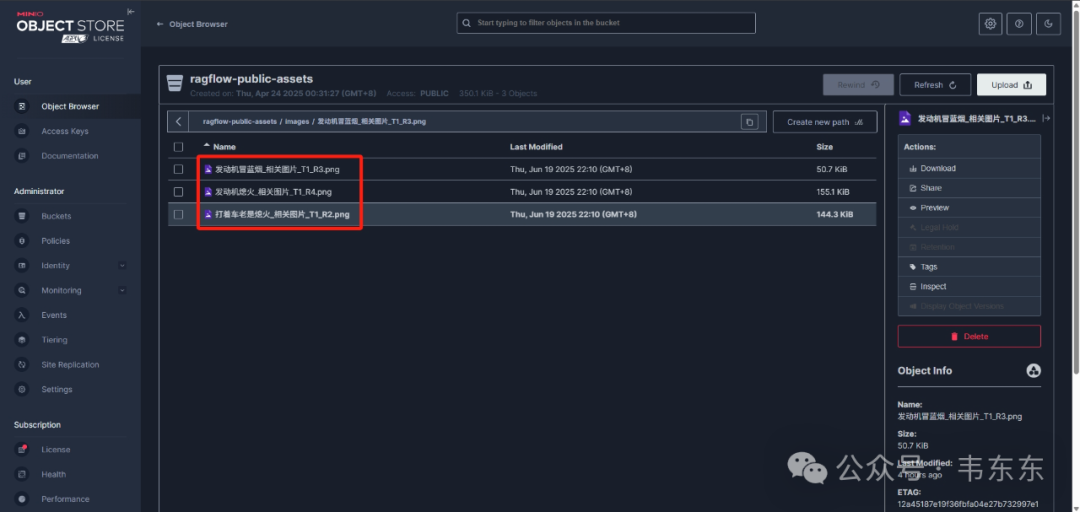This screenshot has height=512, width=1080.
Task: Click the search magnifier icon
Action: pyautogui.click(x=467, y=23)
